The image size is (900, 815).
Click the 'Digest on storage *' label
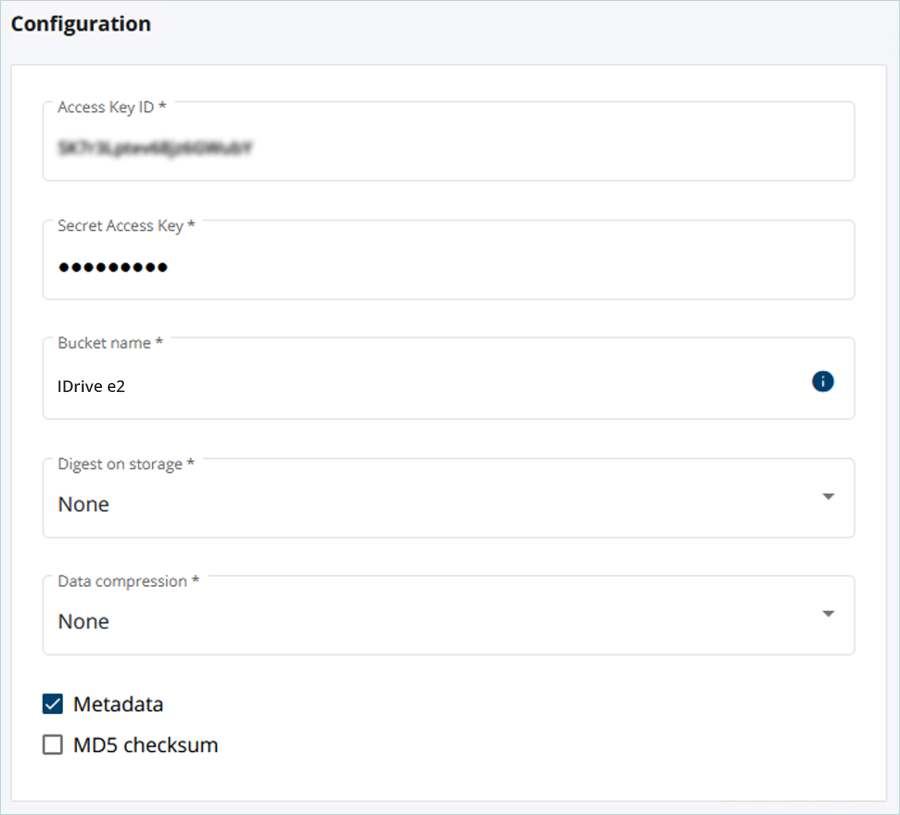pos(125,464)
